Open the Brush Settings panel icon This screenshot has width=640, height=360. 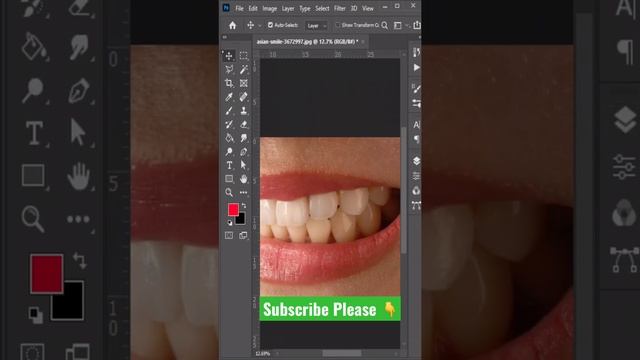pyautogui.click(x=416, y=88)
